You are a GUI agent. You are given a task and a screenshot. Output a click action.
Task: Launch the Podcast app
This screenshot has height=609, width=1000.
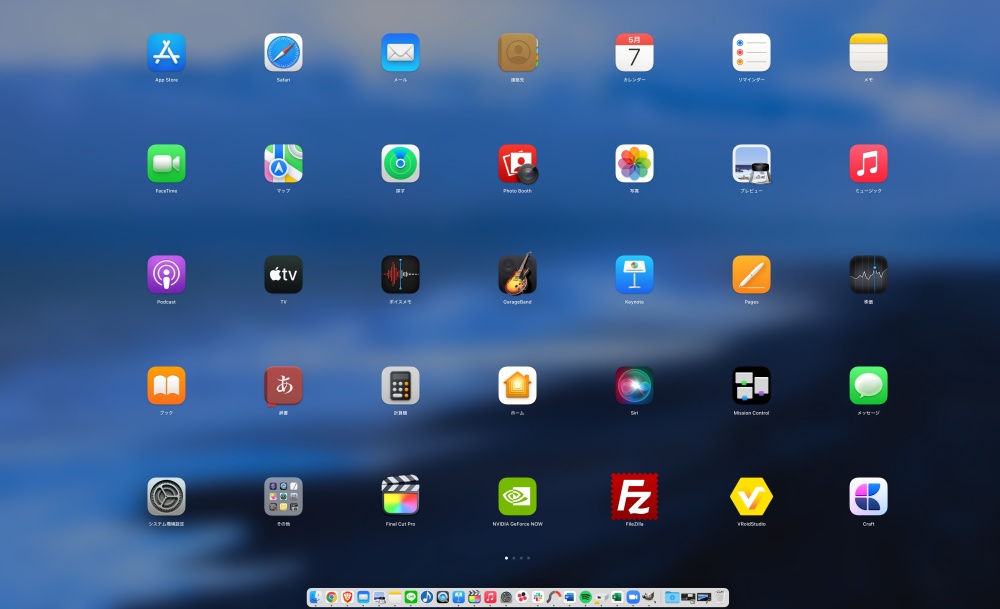coord(166,274)
